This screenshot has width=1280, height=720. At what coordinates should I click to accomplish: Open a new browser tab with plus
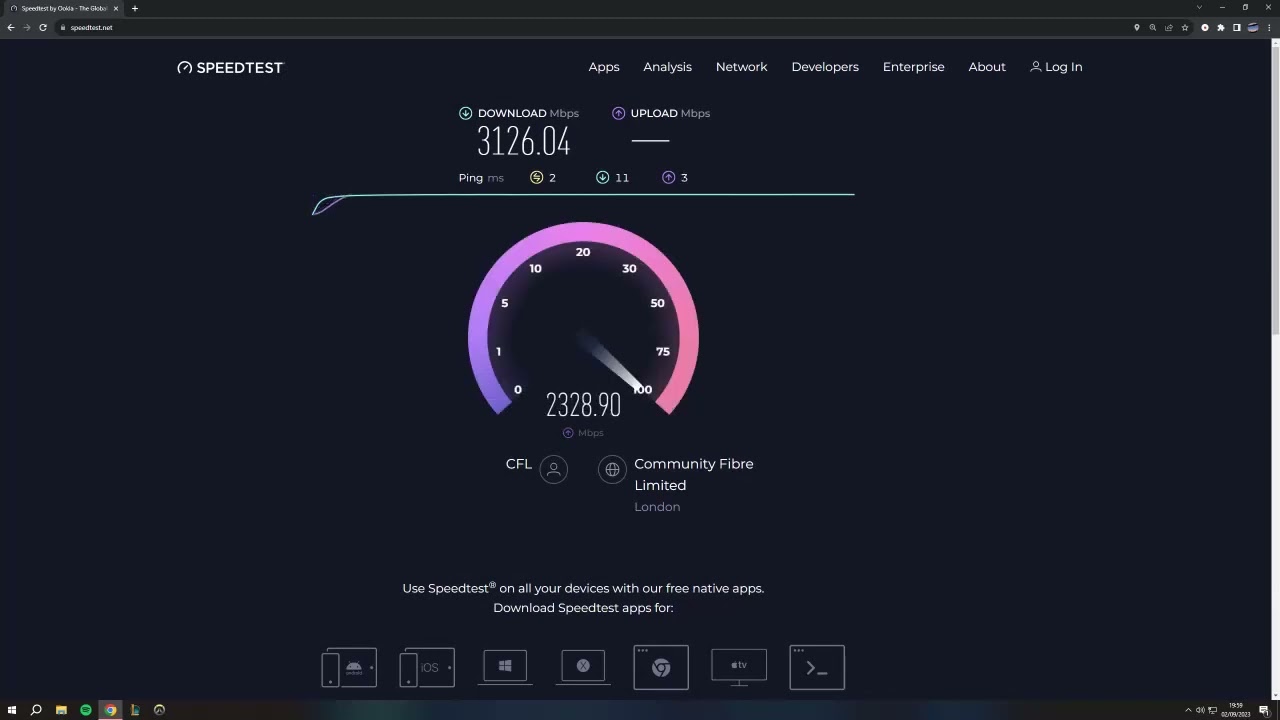(x=134, y=8)
